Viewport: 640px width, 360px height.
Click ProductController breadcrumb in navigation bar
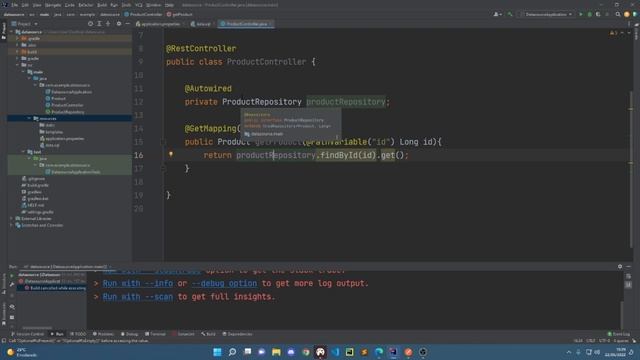pos(143,14)
